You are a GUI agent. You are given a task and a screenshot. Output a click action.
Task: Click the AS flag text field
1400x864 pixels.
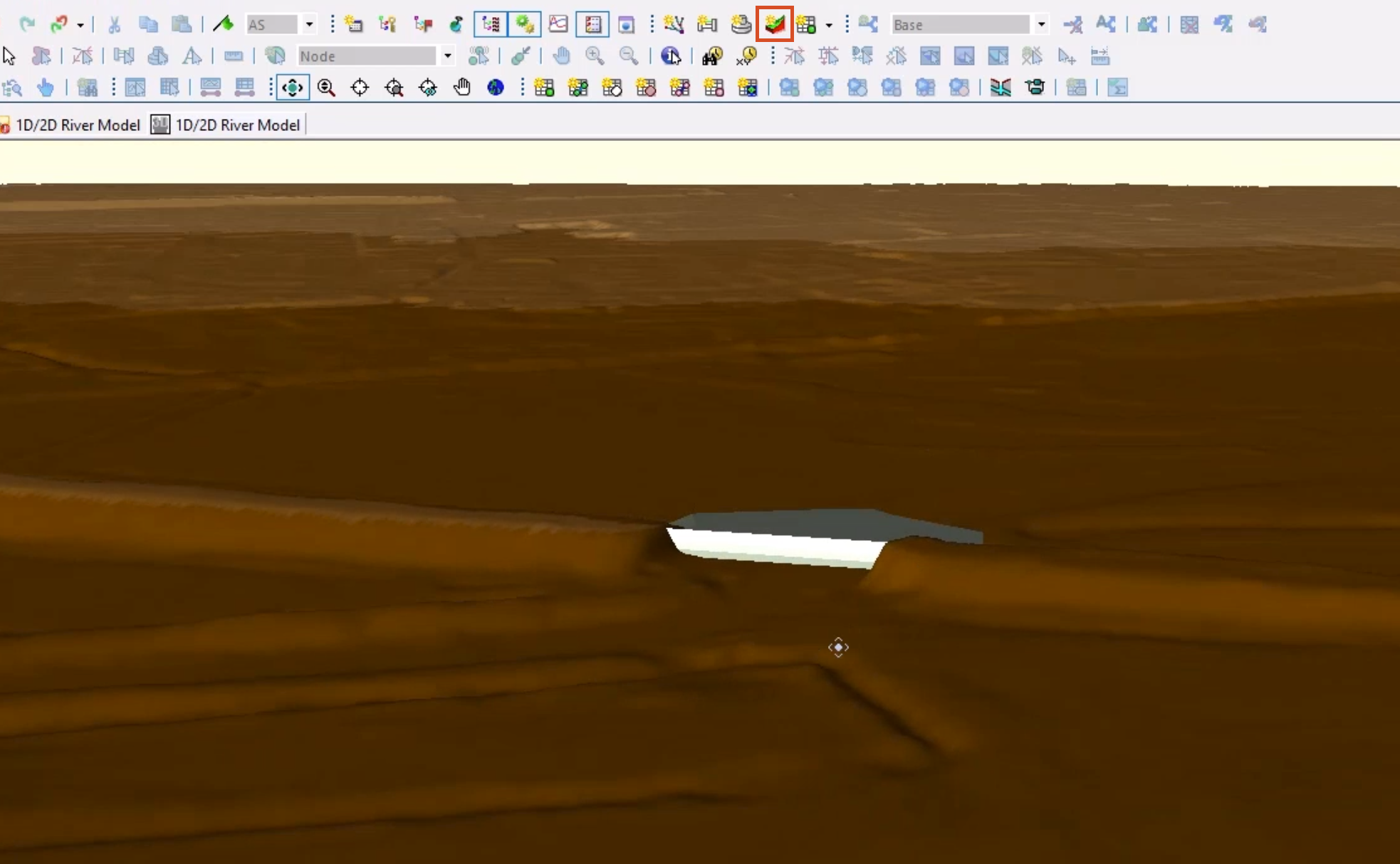point(272,24)
